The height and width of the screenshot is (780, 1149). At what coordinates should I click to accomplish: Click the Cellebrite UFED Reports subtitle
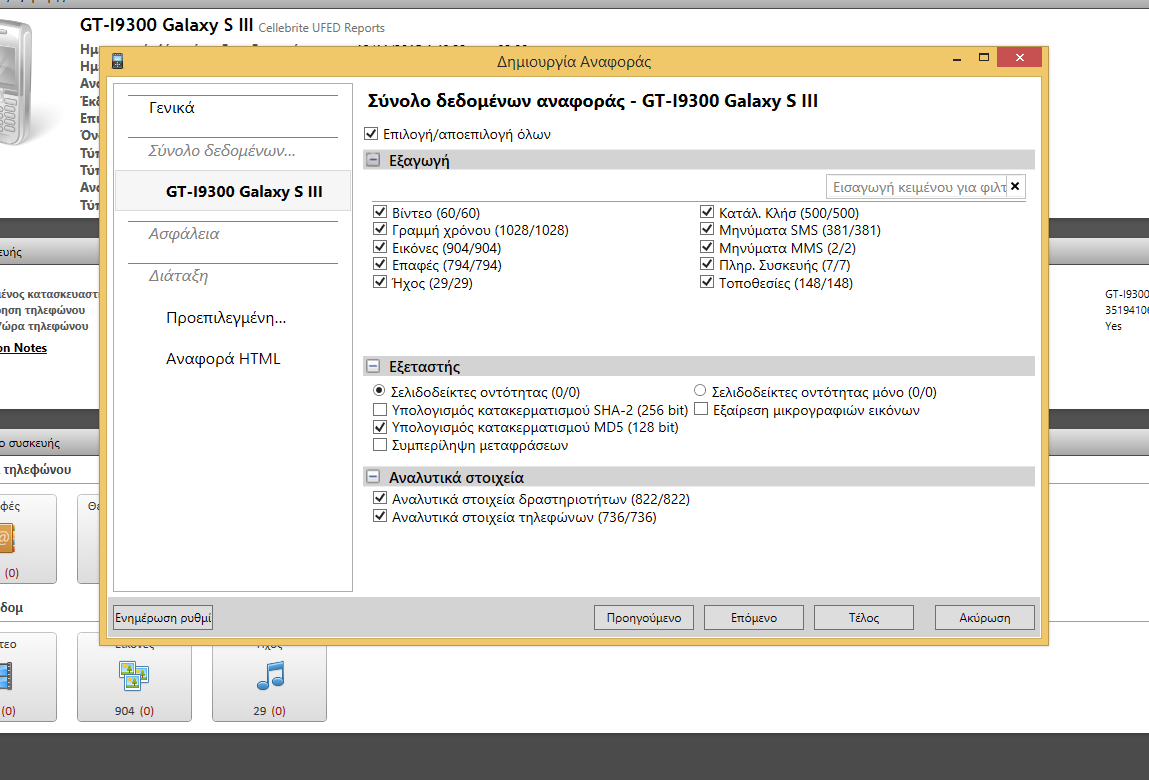tap(322, 28)
